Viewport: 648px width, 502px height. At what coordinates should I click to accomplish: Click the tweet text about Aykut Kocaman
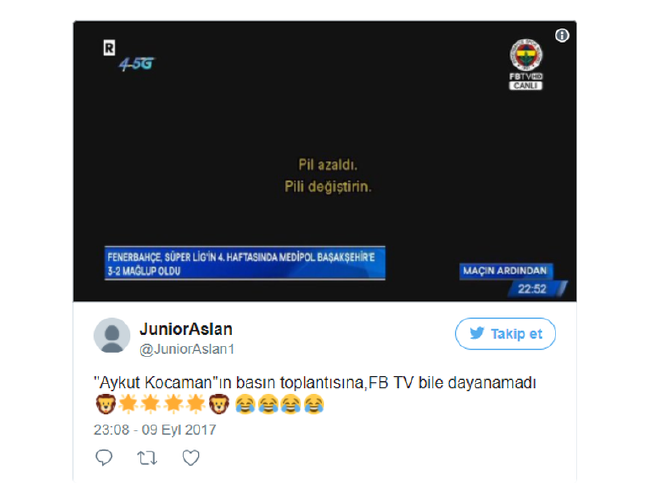(x=315, y=383)
